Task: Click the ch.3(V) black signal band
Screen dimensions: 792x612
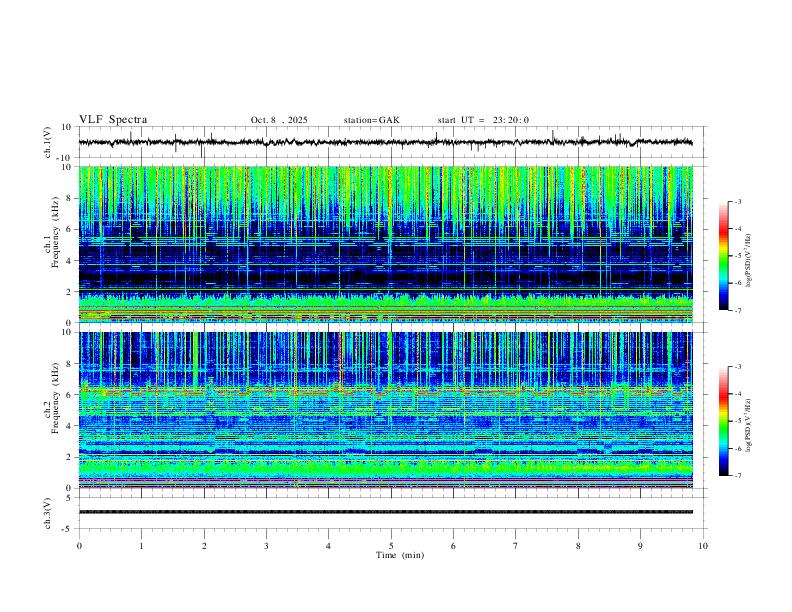Action: pos(386,512)
